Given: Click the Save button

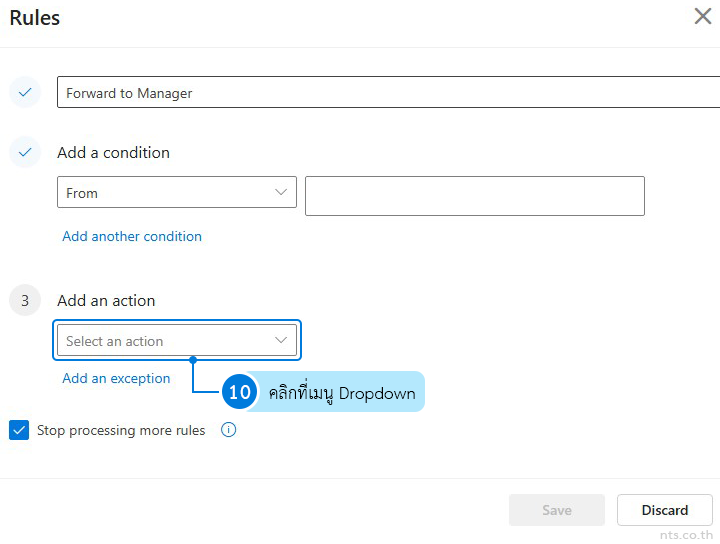Looking at the screenshot, I should 557,510.
